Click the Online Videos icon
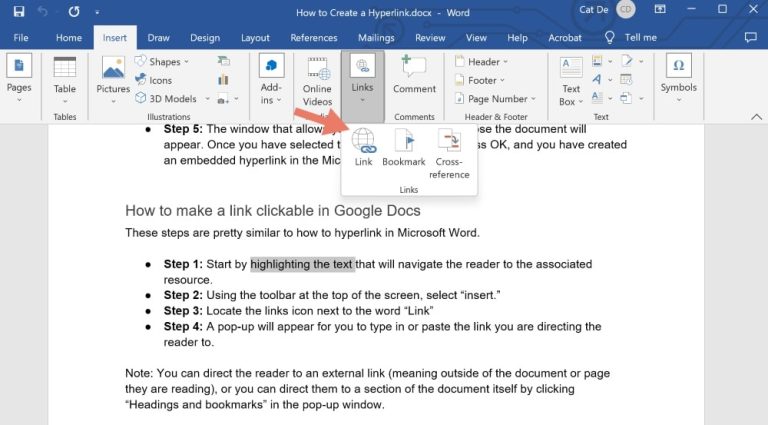Image resolution: width=768 pixels, height=425 pixels. (x=317, y=69)
